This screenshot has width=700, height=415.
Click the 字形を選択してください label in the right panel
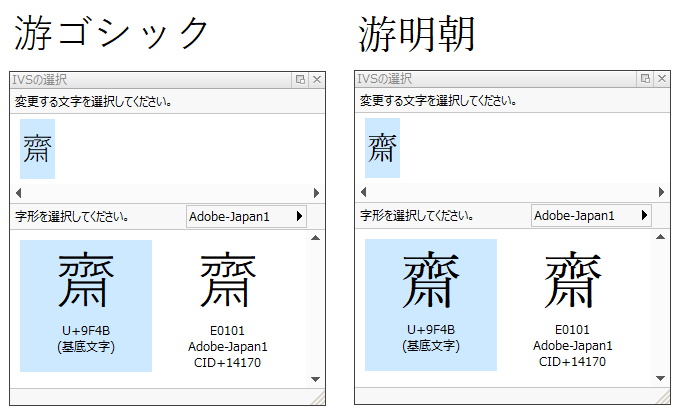(417, 216)
